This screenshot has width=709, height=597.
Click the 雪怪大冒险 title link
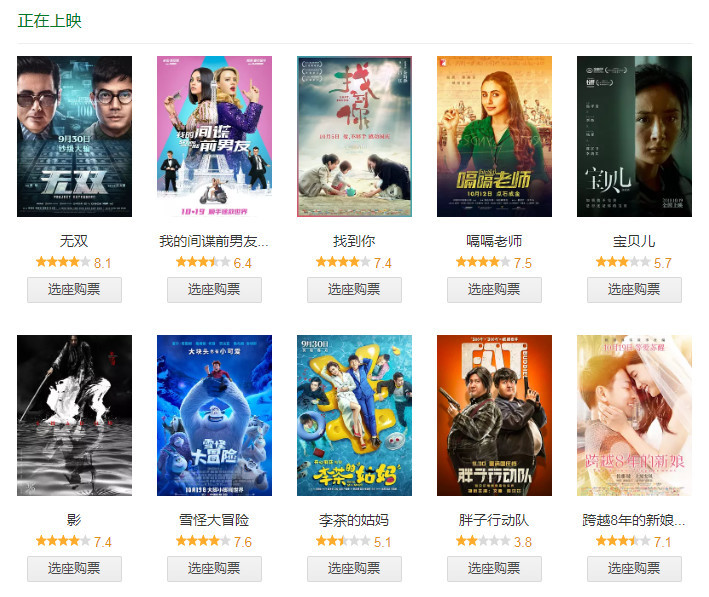pos(214,520)
